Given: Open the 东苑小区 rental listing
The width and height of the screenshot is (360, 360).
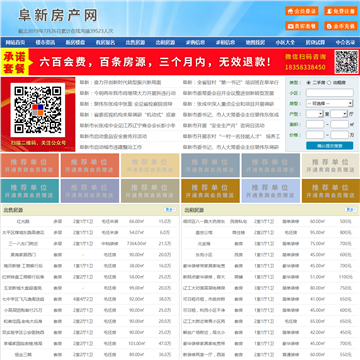Looking at the screenshot, I should tap(204, 255).
